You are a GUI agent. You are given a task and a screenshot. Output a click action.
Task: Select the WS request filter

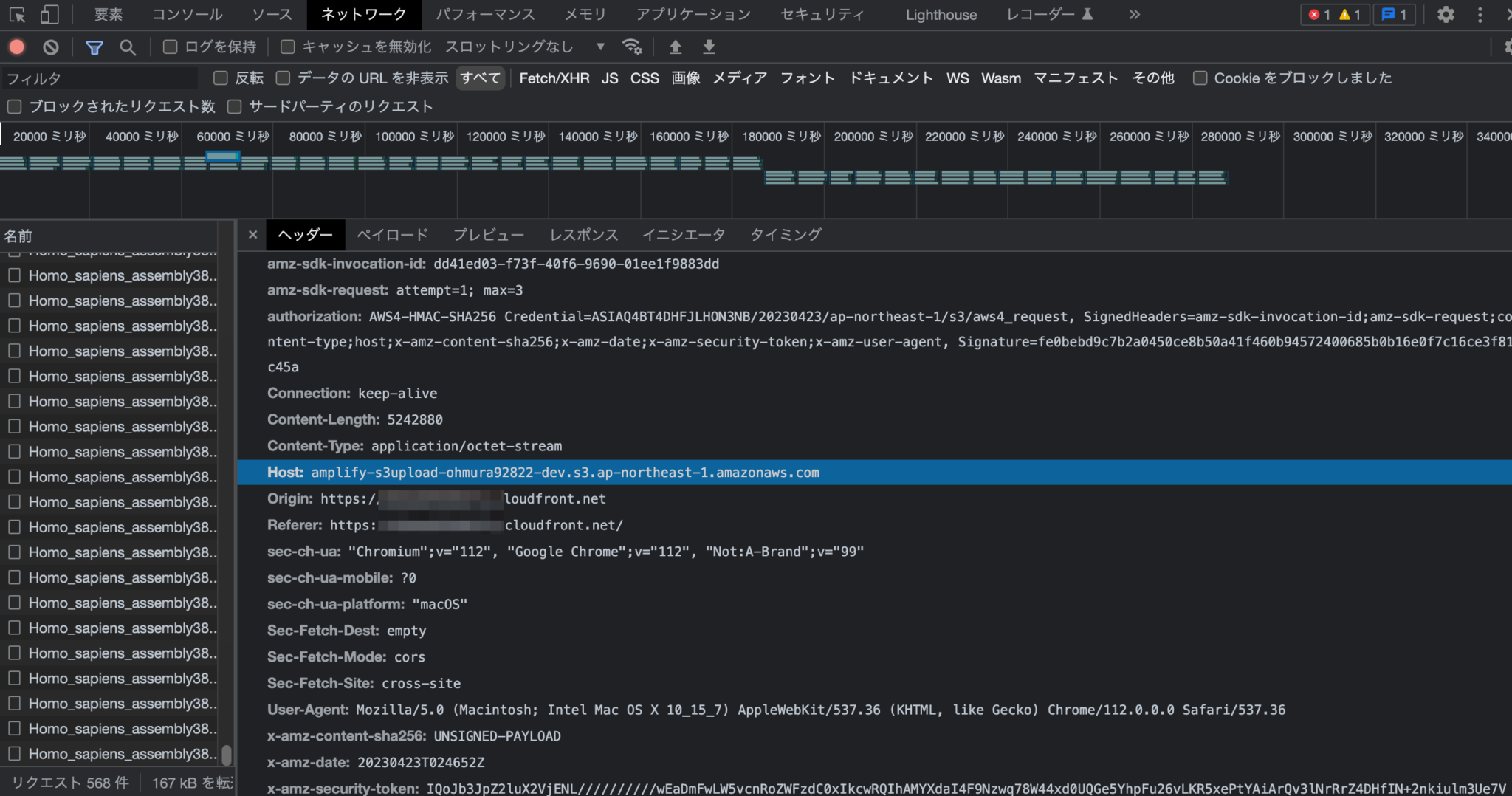click(x=957, y=78)
